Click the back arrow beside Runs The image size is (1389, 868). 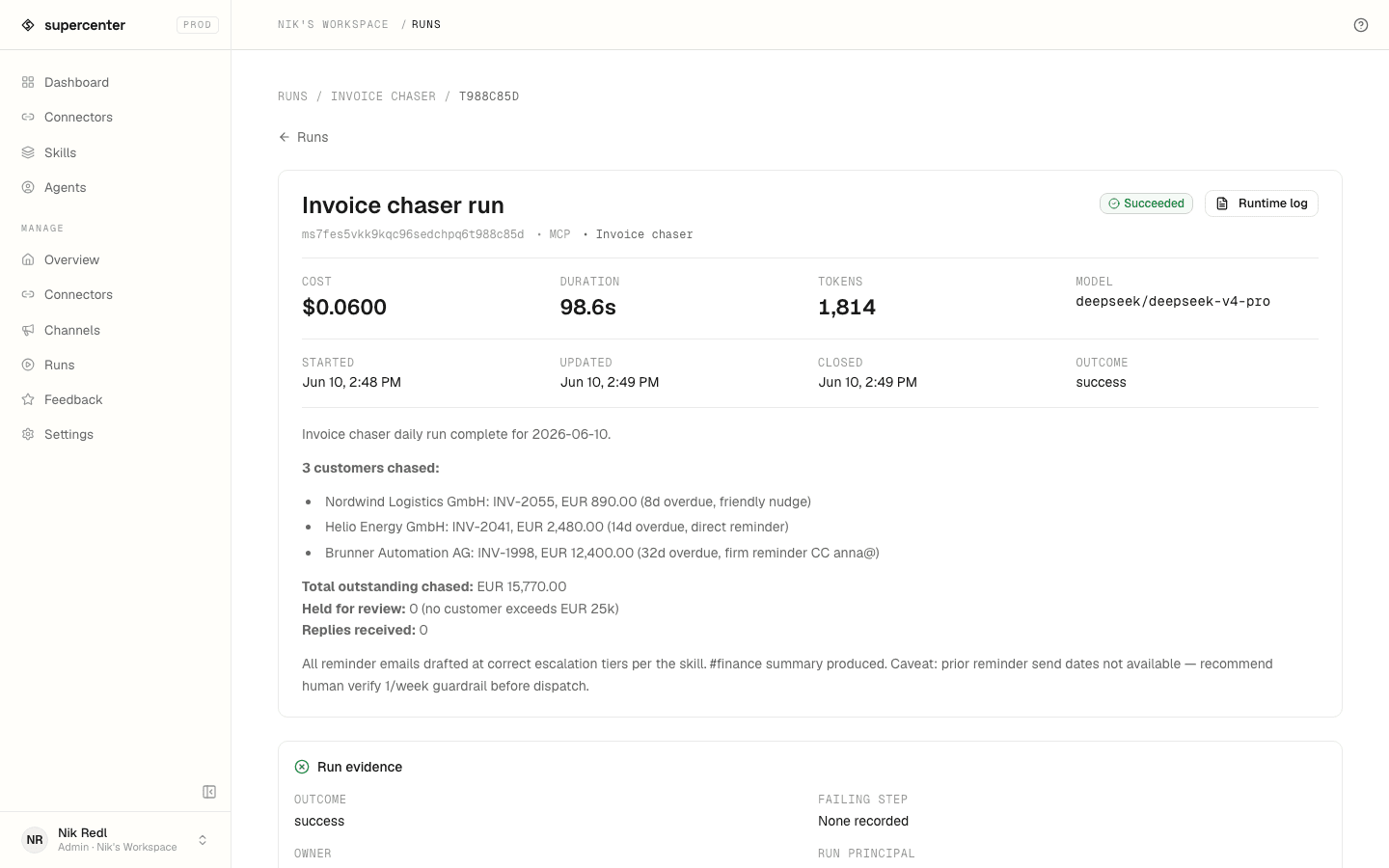click(285, 137)
